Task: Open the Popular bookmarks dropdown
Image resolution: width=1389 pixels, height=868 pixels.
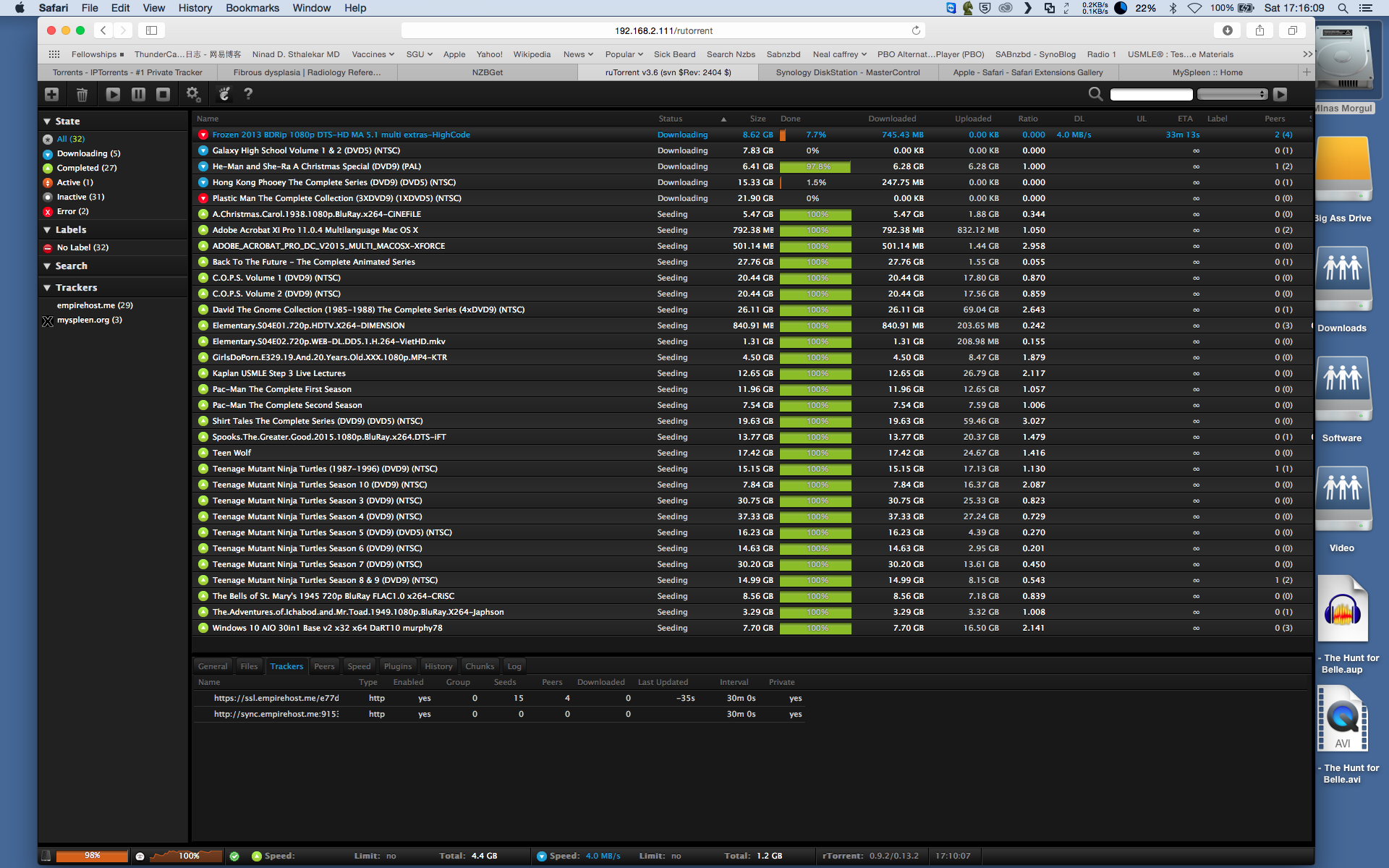Action: click(624, 54)
